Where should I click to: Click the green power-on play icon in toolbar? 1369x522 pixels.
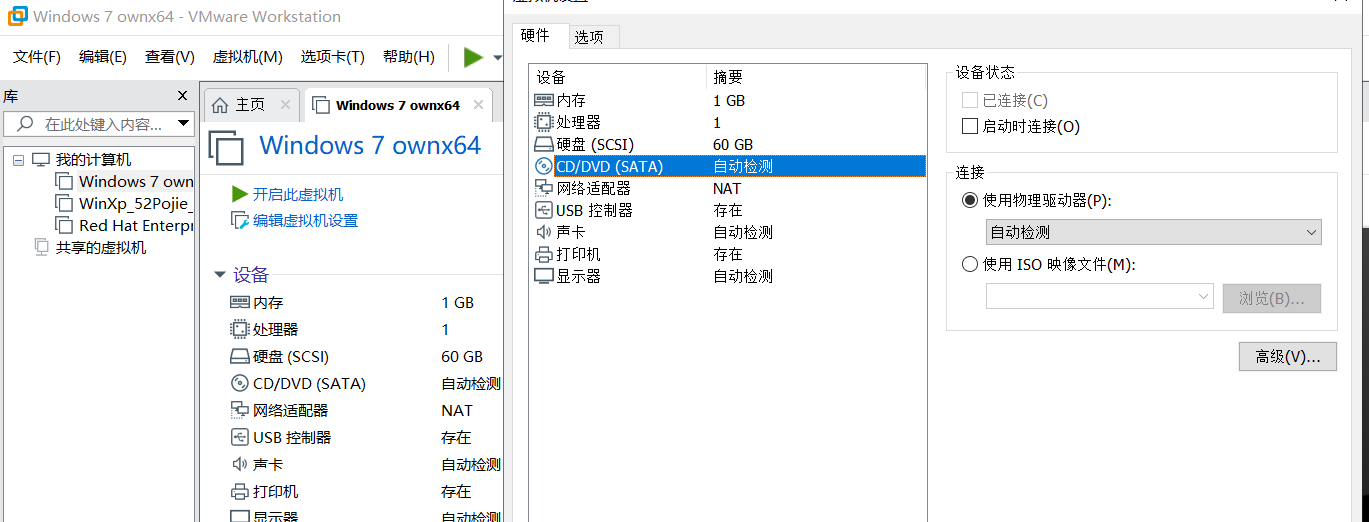[473, 57]
